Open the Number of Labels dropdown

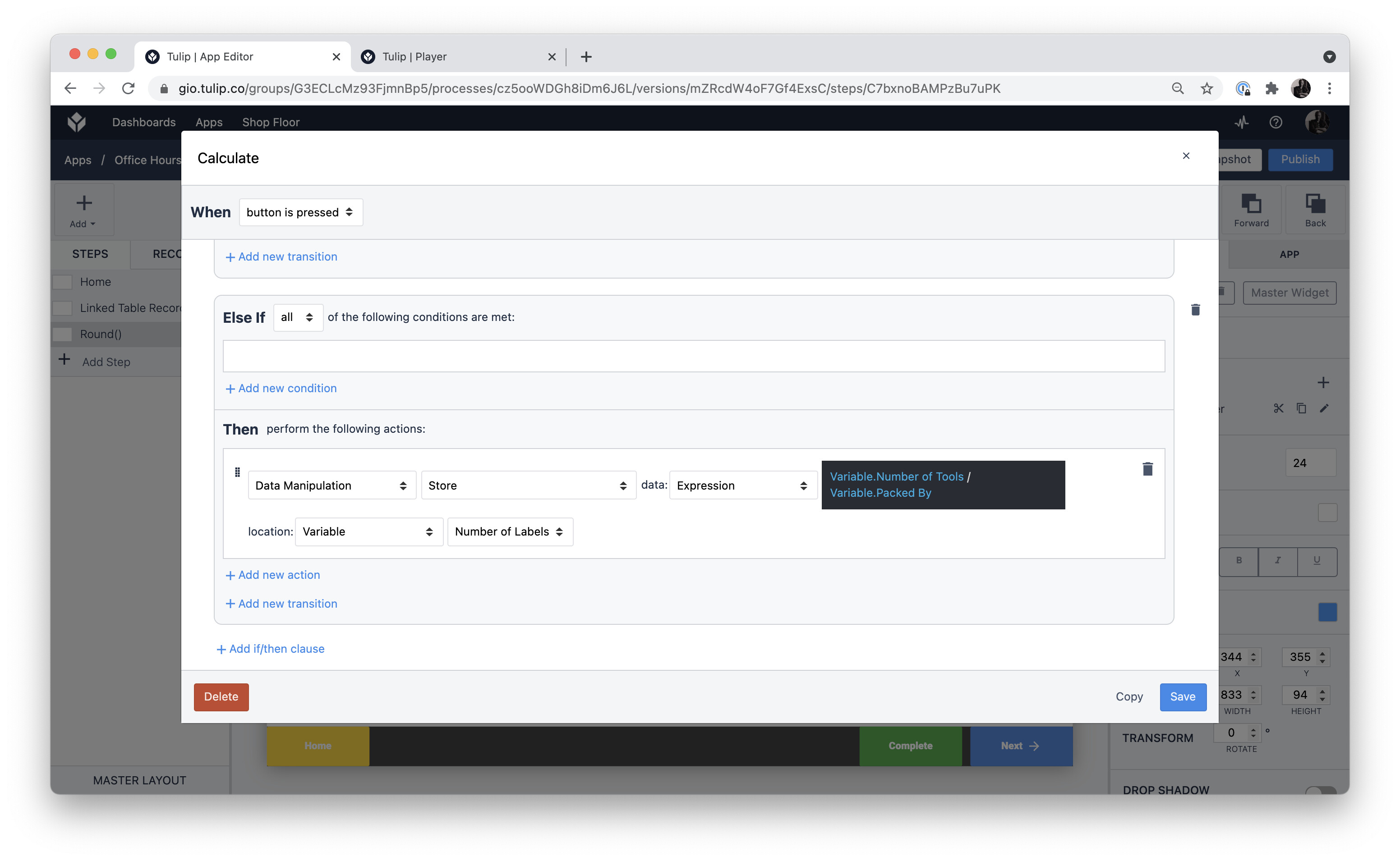[x=510, y=531]
